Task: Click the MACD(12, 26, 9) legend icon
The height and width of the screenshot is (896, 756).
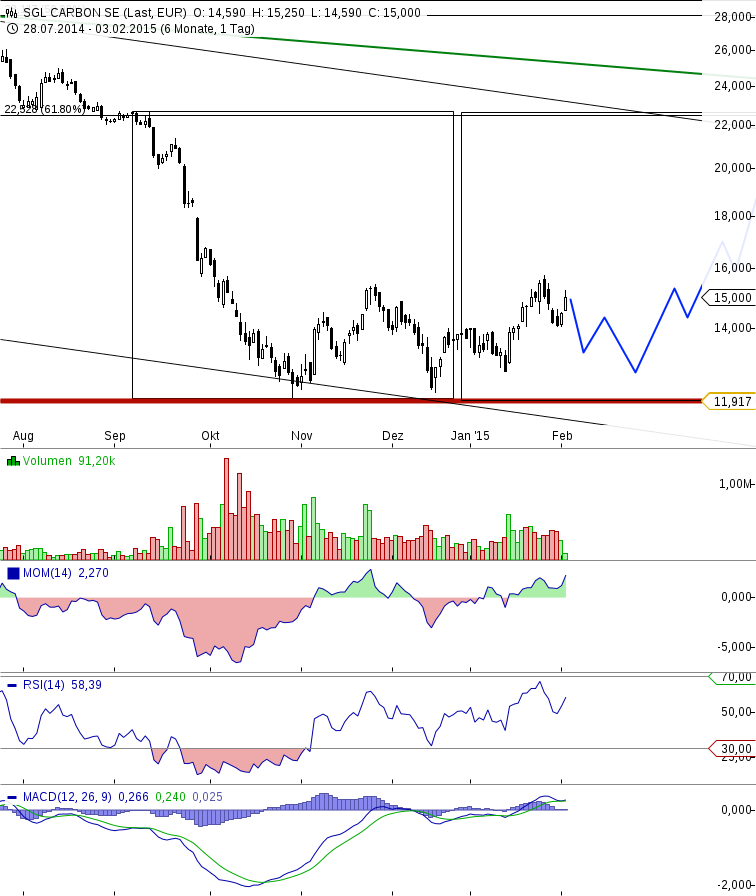Action: (x=13, y=797)
